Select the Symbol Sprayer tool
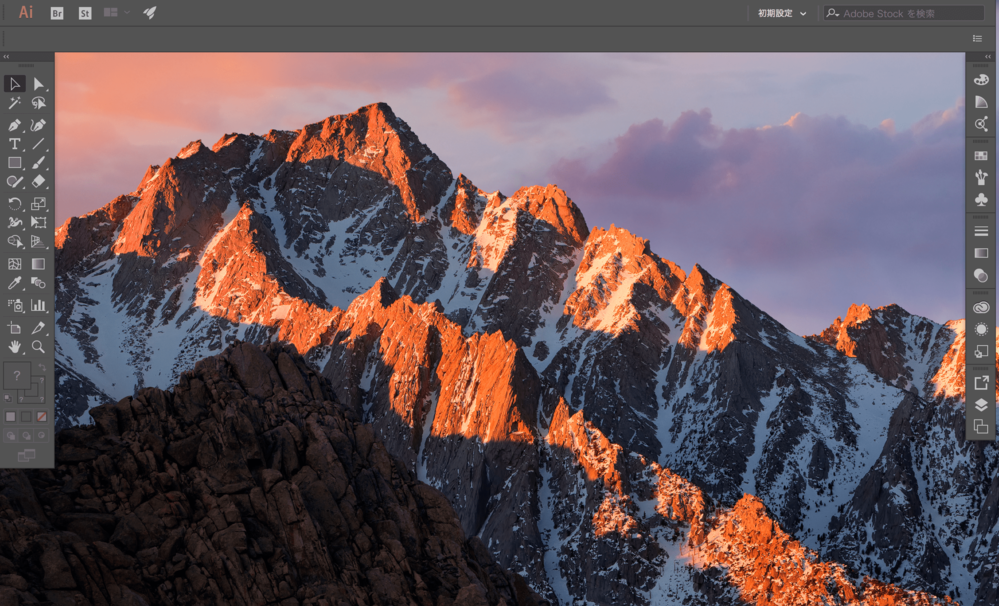 click(x=15, y=305)
